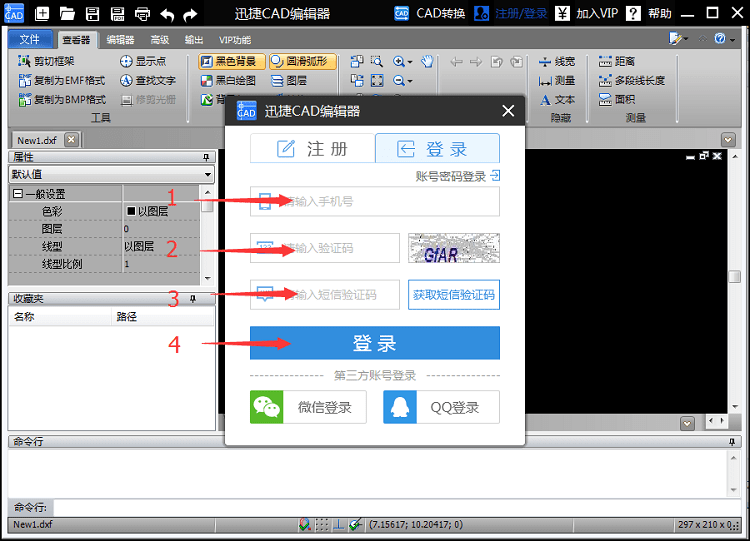Viewport: 750px width, 541px height.
Task: Switch to the VIP功能 tab
Action: point(235,40)
